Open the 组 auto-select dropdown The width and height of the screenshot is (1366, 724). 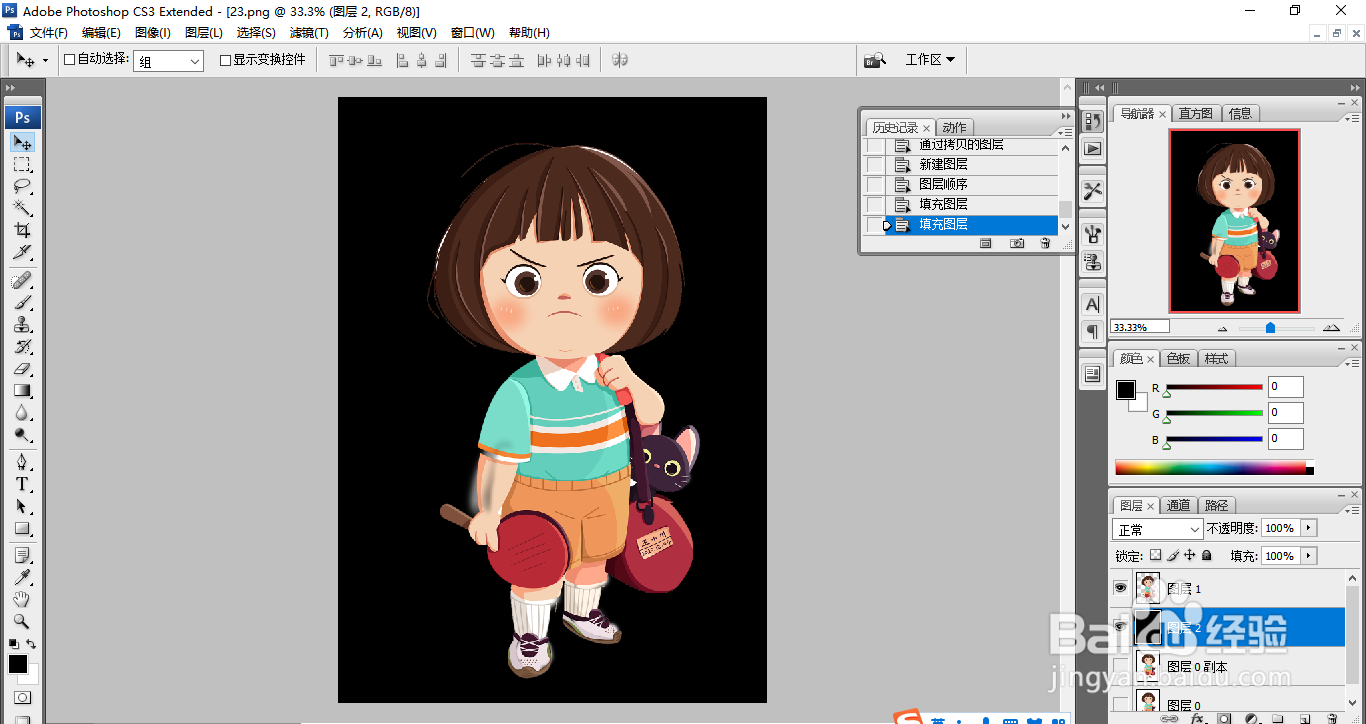coord(169,61)
